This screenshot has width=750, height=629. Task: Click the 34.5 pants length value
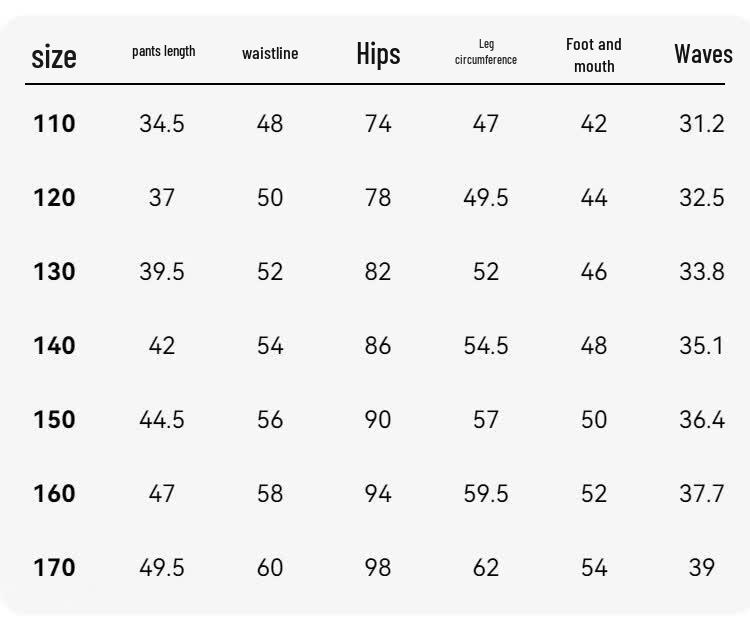point(162,123)
